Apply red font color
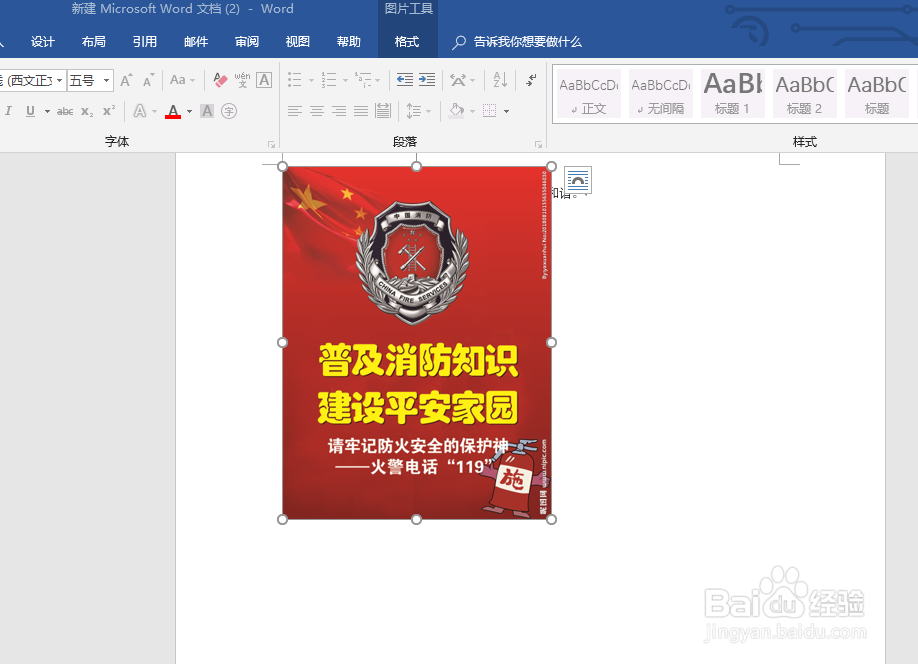Viewport: 918px width, 664px height. [x=173, y=111]
